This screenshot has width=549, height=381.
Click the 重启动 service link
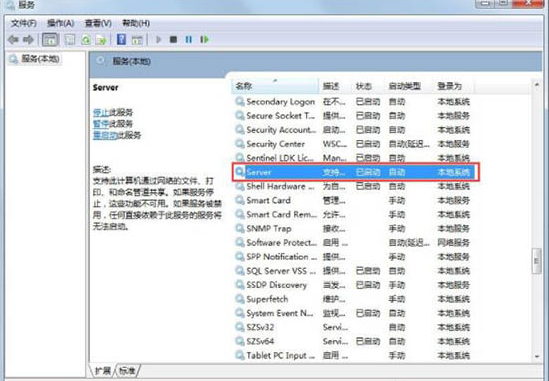105,135
